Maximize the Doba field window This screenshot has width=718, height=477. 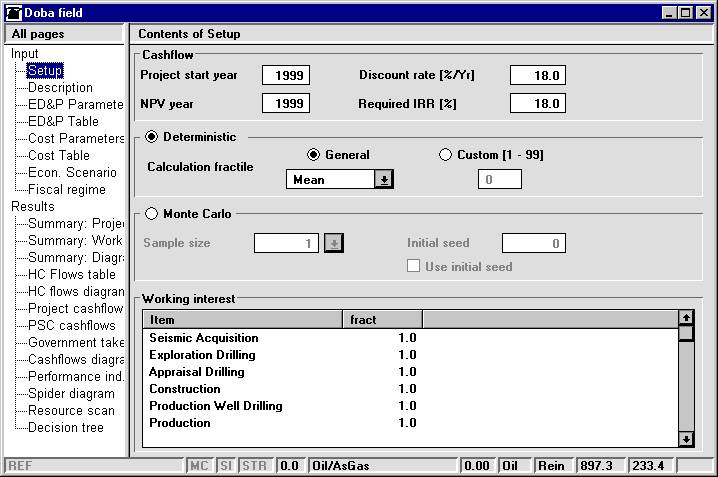[x=685, y=13]
